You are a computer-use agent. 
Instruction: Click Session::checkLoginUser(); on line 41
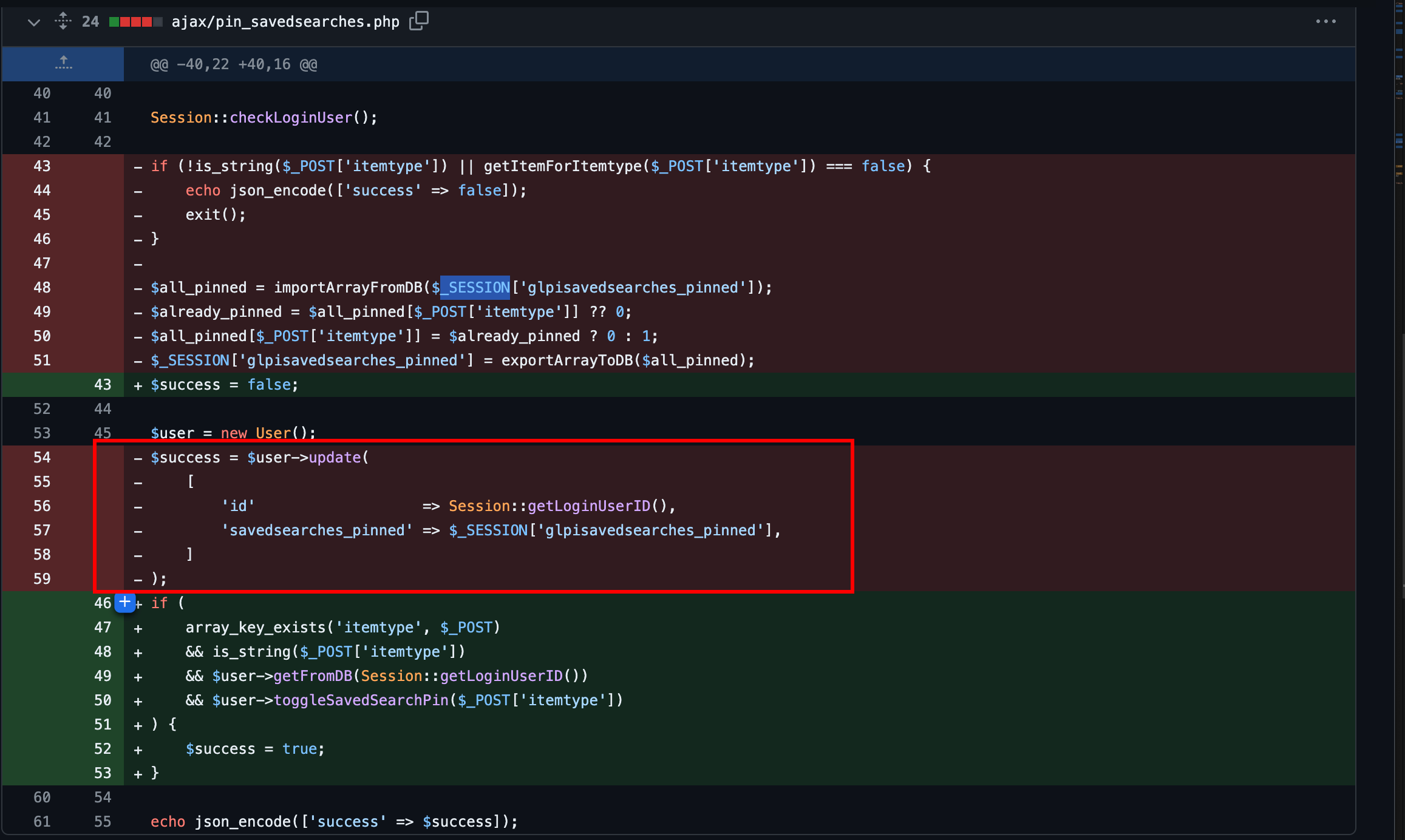point(264,117)
